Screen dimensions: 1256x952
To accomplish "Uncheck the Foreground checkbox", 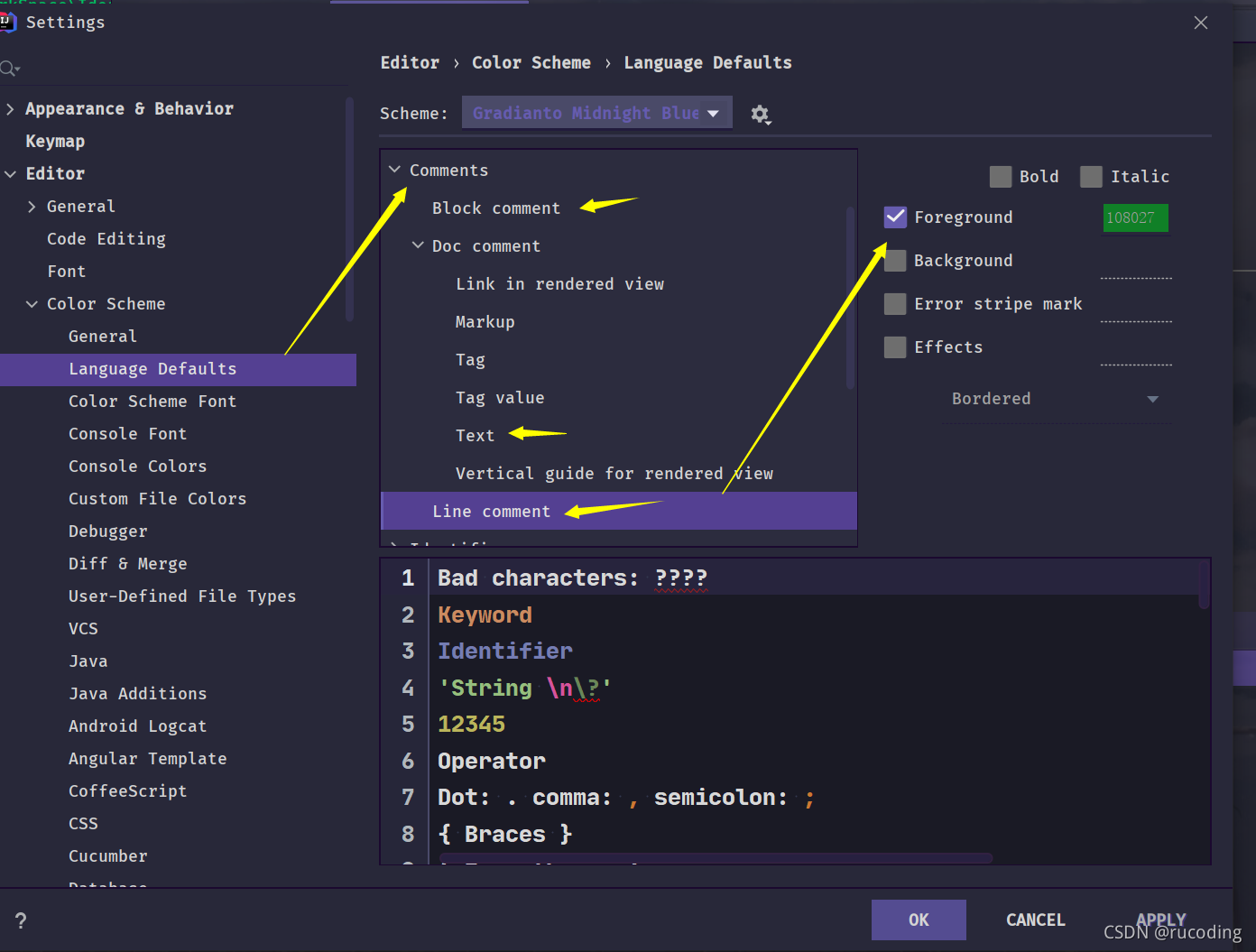I will pos(895,217).
